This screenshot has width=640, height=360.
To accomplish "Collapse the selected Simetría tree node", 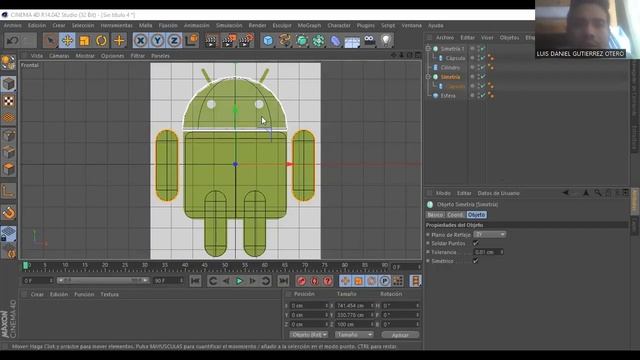I will (428, 77).
